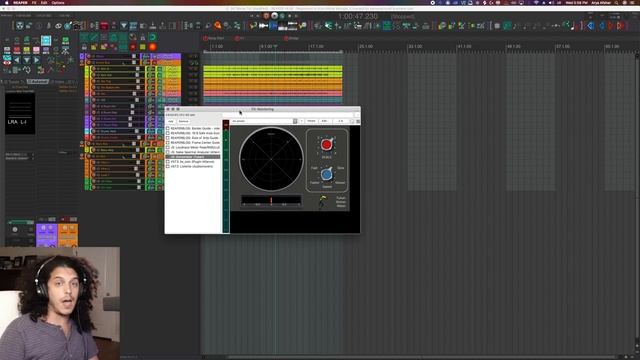Open the Options menu
Viewport: 640px width, 360px height.
tap(58, 2)
